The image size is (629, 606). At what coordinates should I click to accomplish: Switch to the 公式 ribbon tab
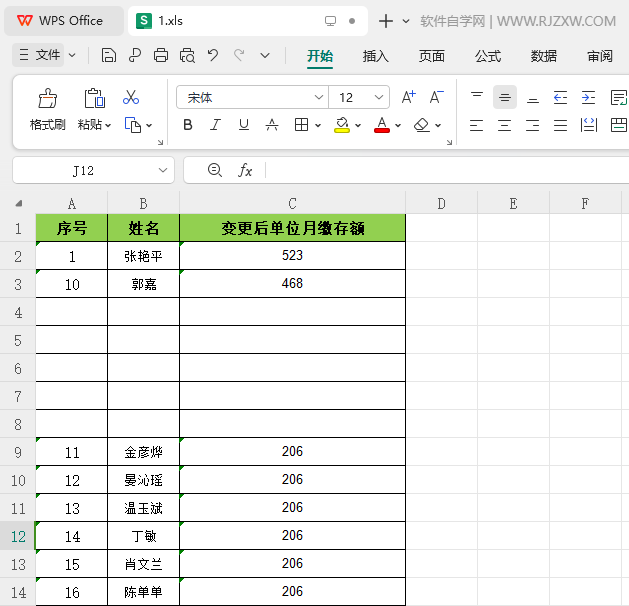(488, 56)
